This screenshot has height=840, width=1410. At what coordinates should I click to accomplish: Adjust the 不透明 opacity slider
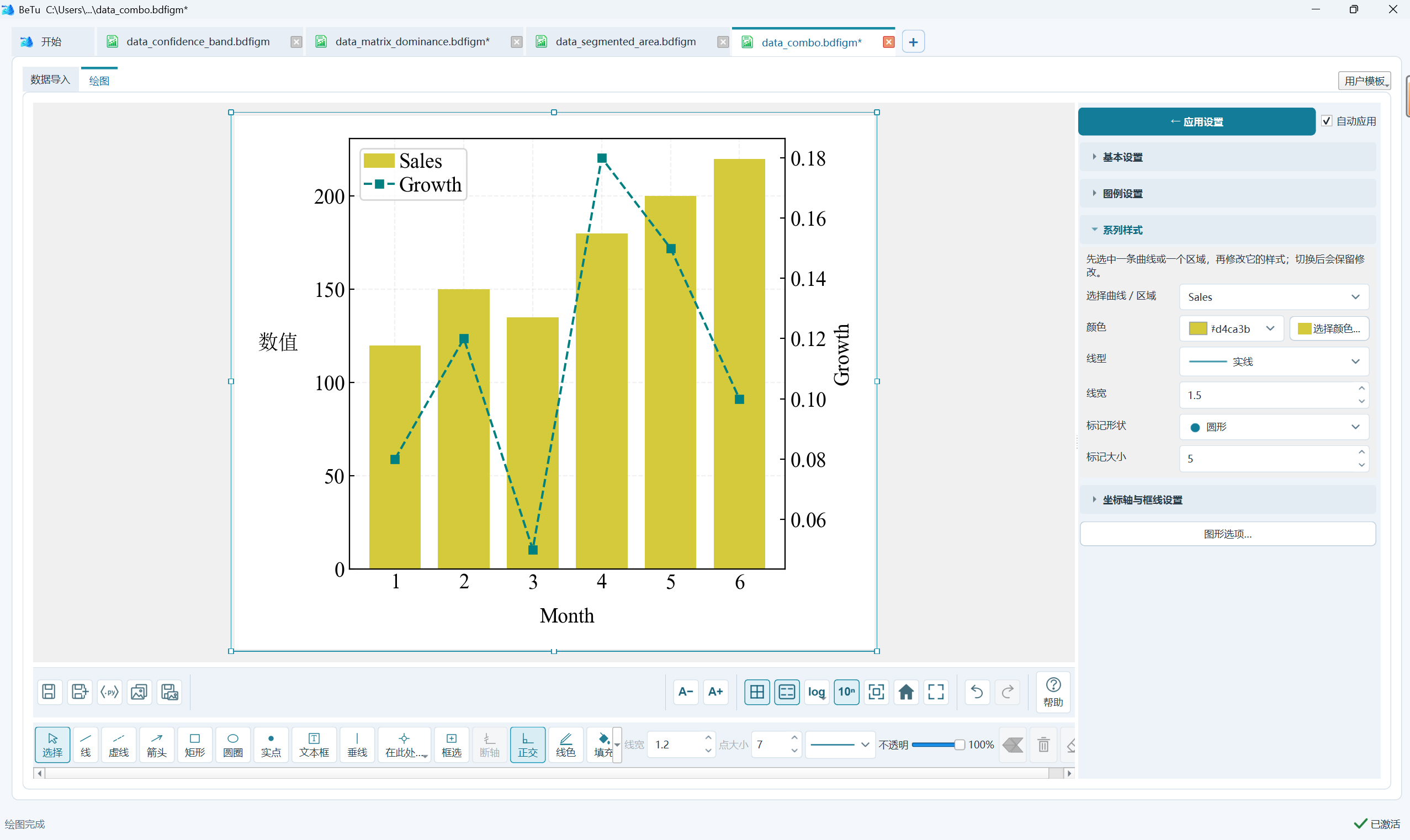[x=938, y=745]
